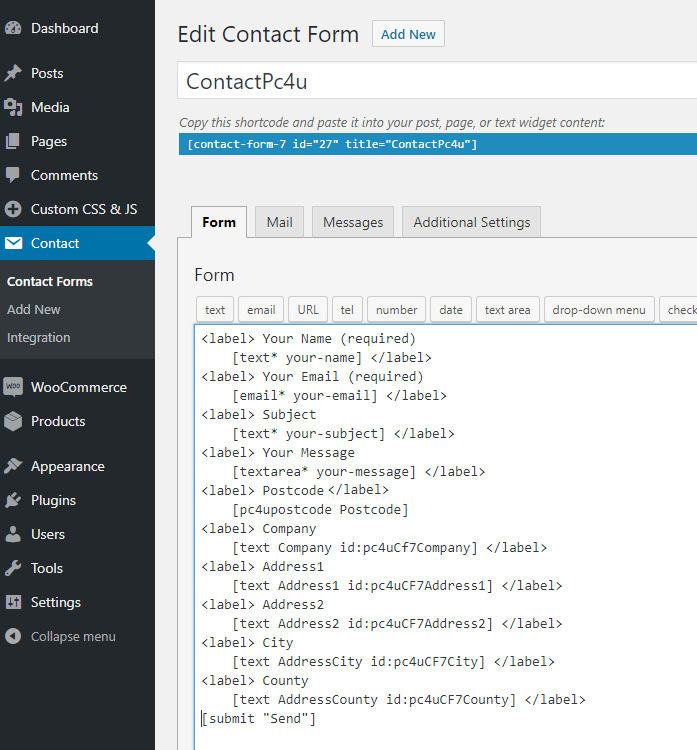Click the Settings sliders icon
This screenshot has width=697, height=750.
coord(13,602)
